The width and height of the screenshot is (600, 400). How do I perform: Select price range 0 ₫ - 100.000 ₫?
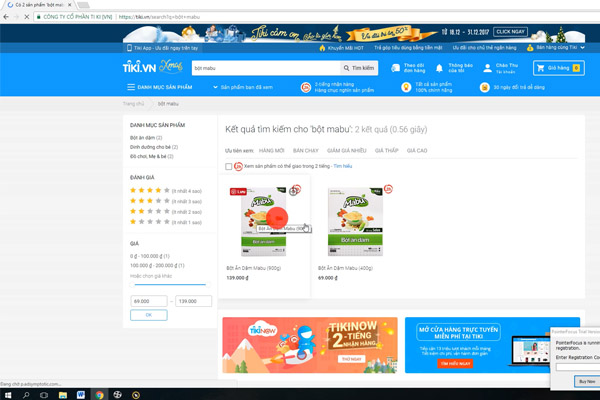pyautogui.click(x=150, y=256)
